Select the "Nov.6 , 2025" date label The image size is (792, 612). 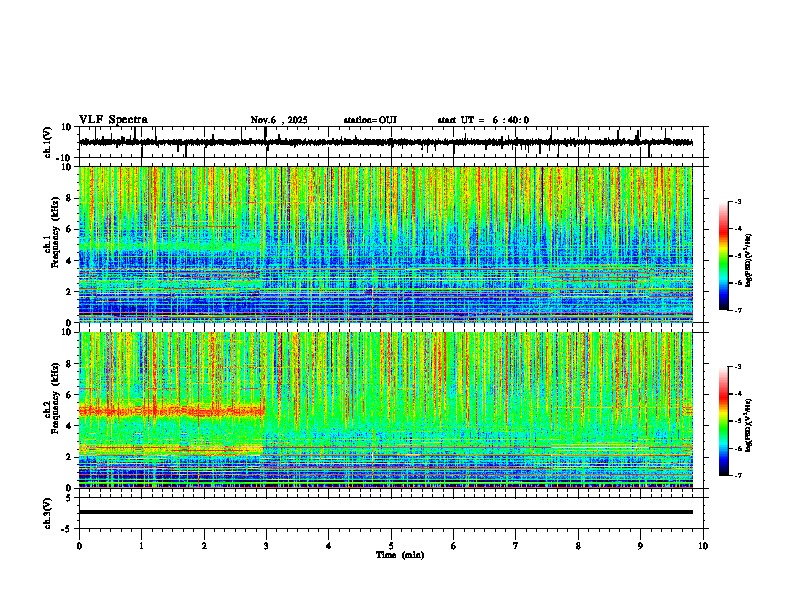pos(279,120)
